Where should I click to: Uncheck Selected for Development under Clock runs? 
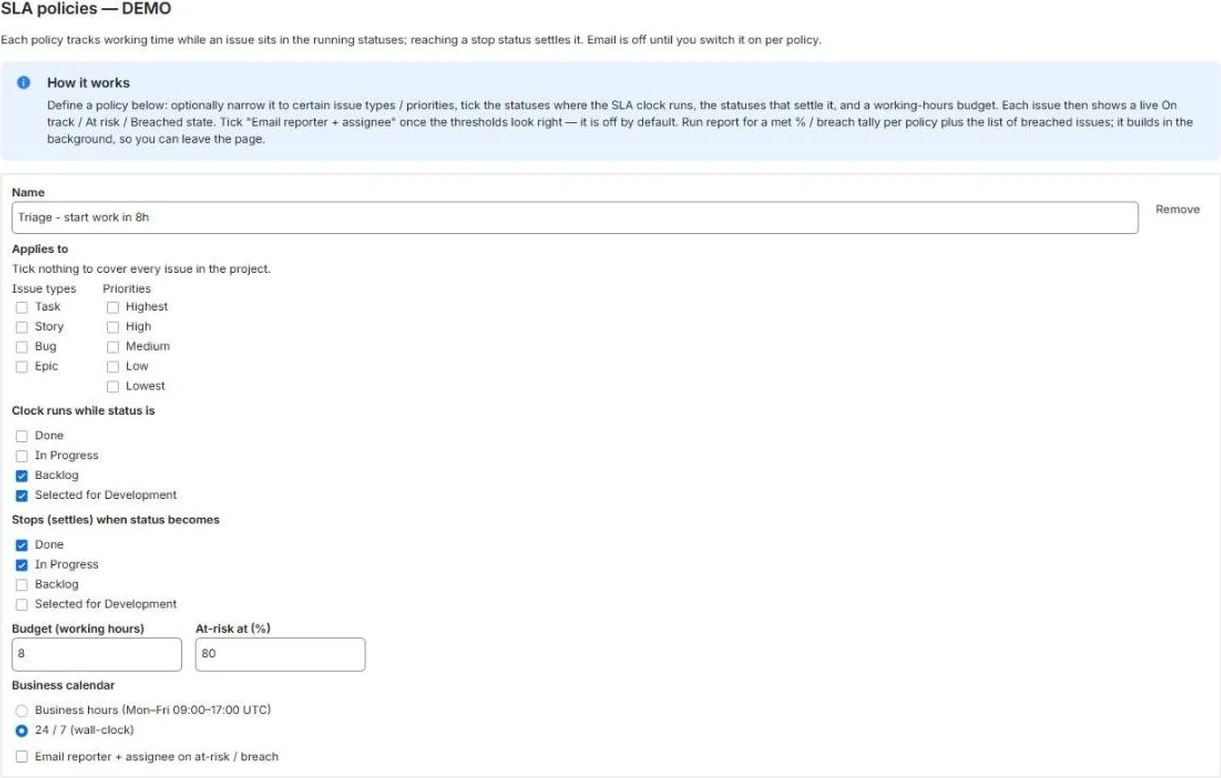pos(22,495)
